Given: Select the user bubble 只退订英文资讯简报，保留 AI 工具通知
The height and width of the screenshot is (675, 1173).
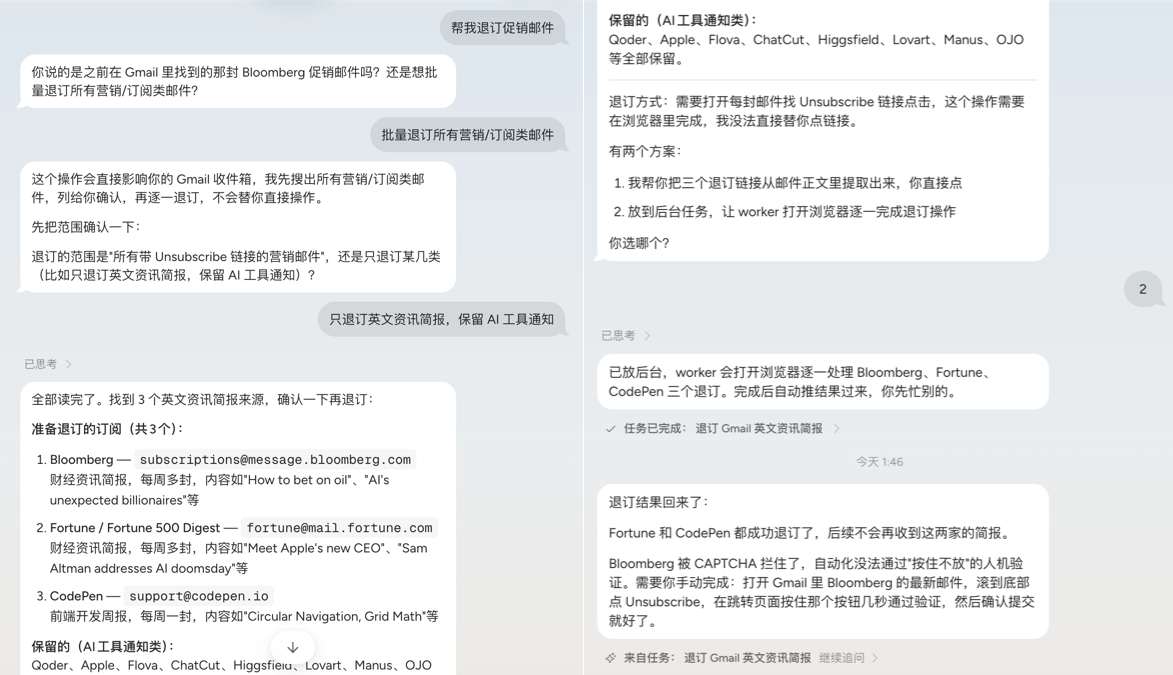Looking at the screenshot, I should 441,320.
